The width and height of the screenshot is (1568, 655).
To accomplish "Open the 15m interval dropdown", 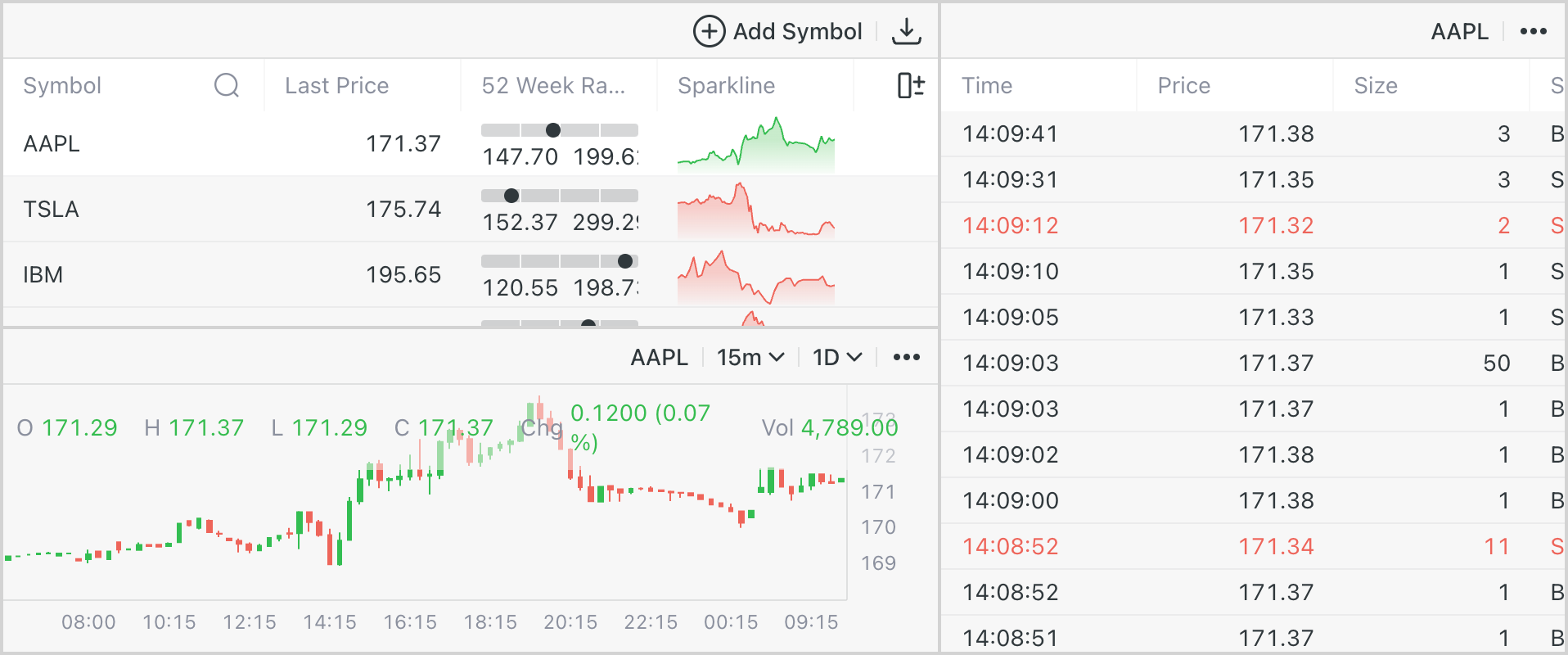I will [750, 357].
